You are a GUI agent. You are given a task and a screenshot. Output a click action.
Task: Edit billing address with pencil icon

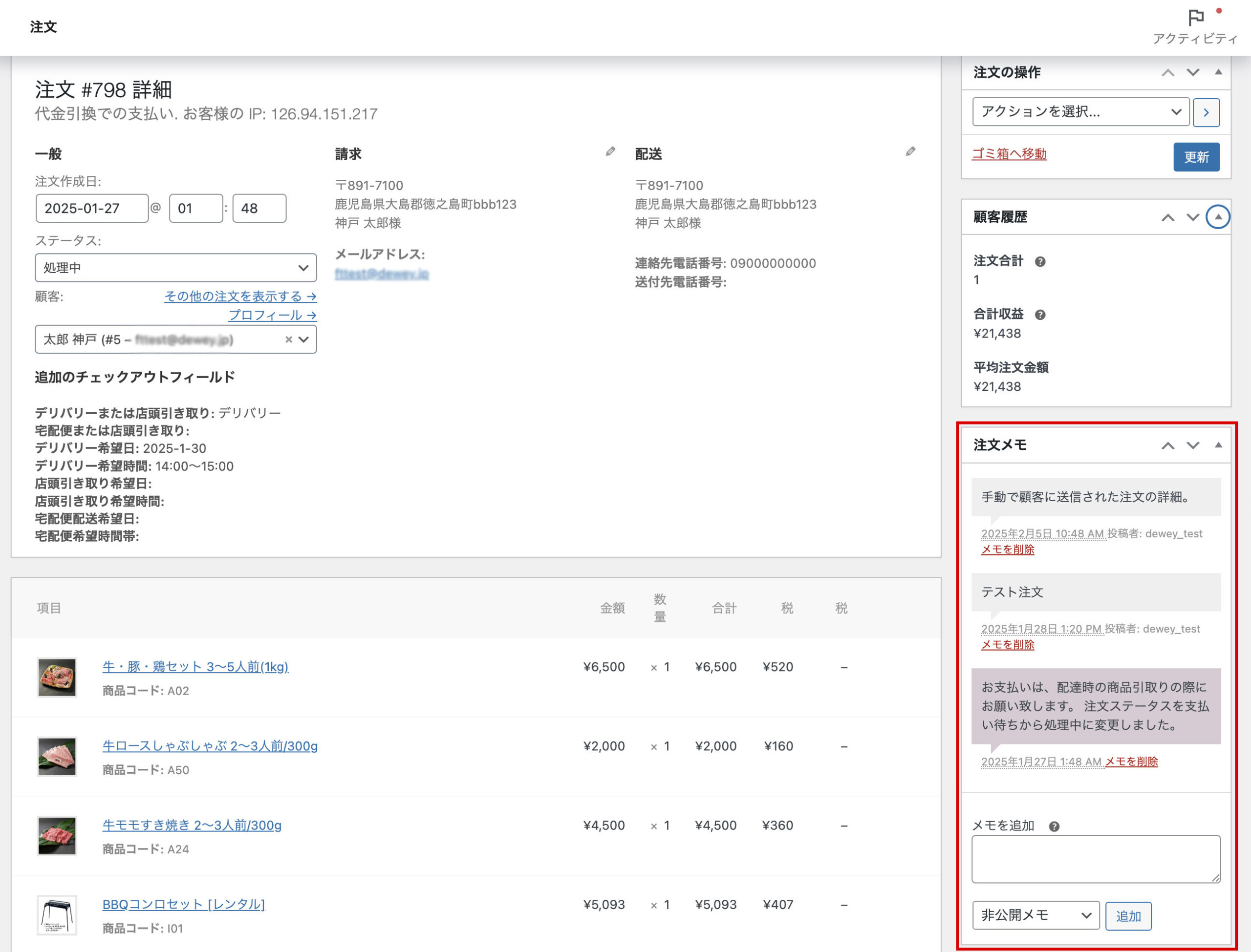click(610, 151)
